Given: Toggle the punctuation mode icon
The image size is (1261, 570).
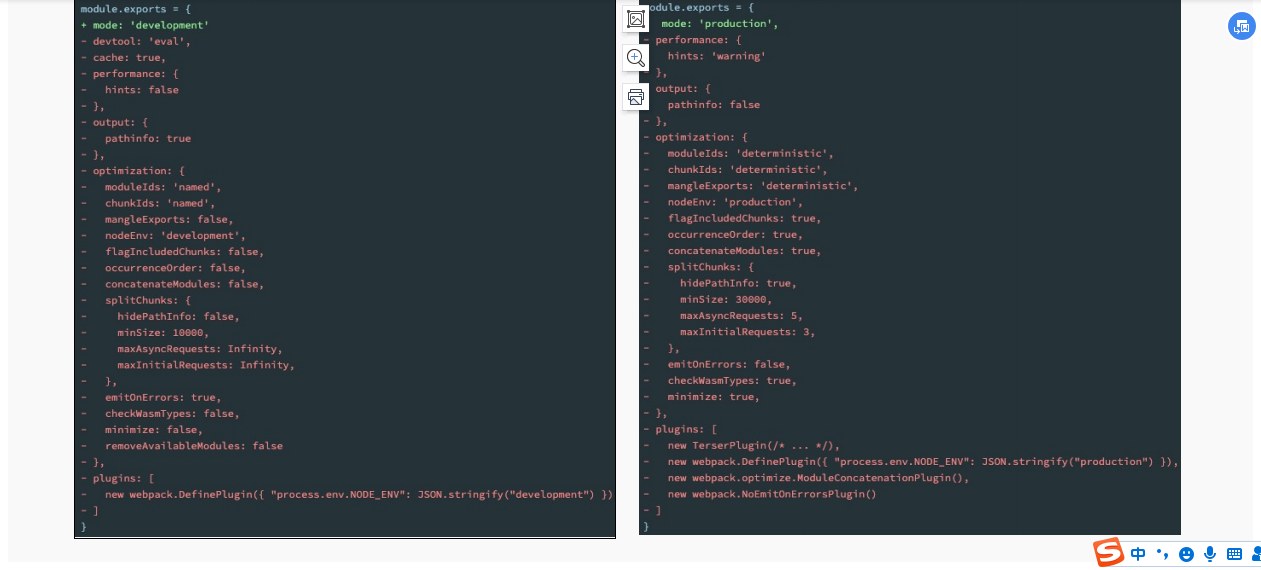Looking at the screenshot, I should 1162,554.
